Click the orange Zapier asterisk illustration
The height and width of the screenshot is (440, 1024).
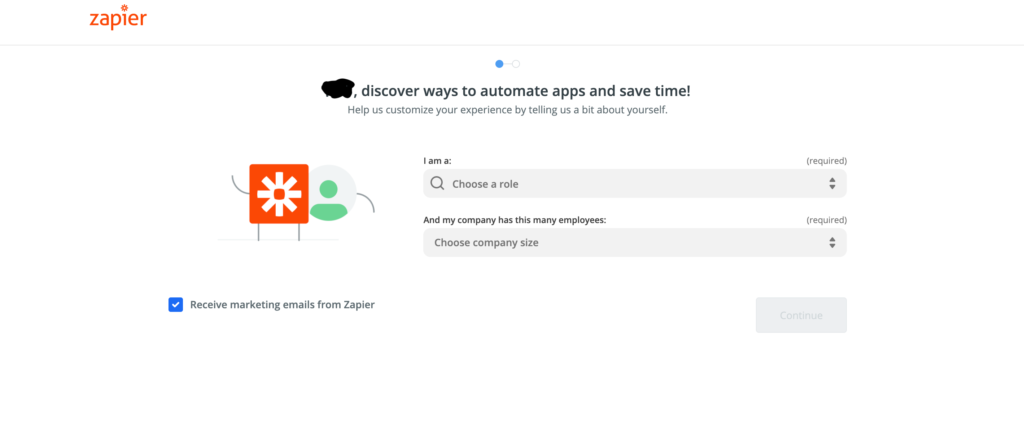279,194
